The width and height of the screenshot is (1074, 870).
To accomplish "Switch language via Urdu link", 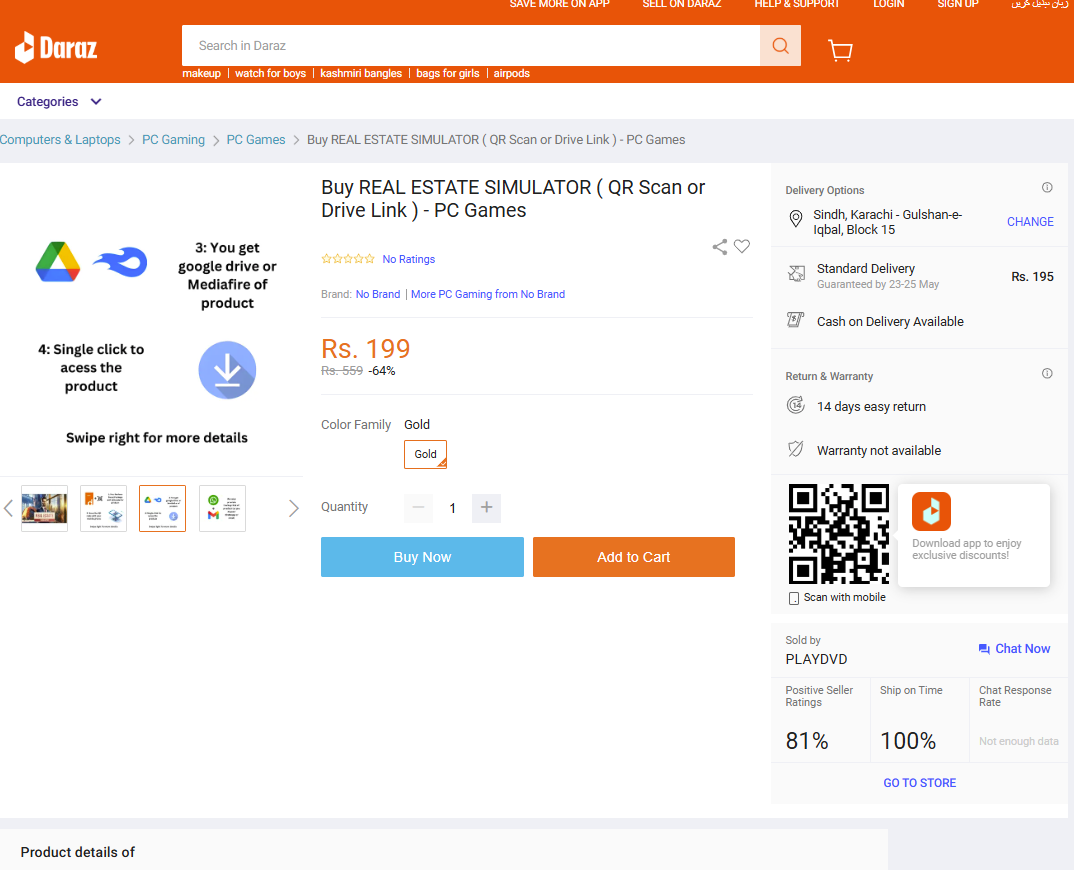I will [1039, 4].
